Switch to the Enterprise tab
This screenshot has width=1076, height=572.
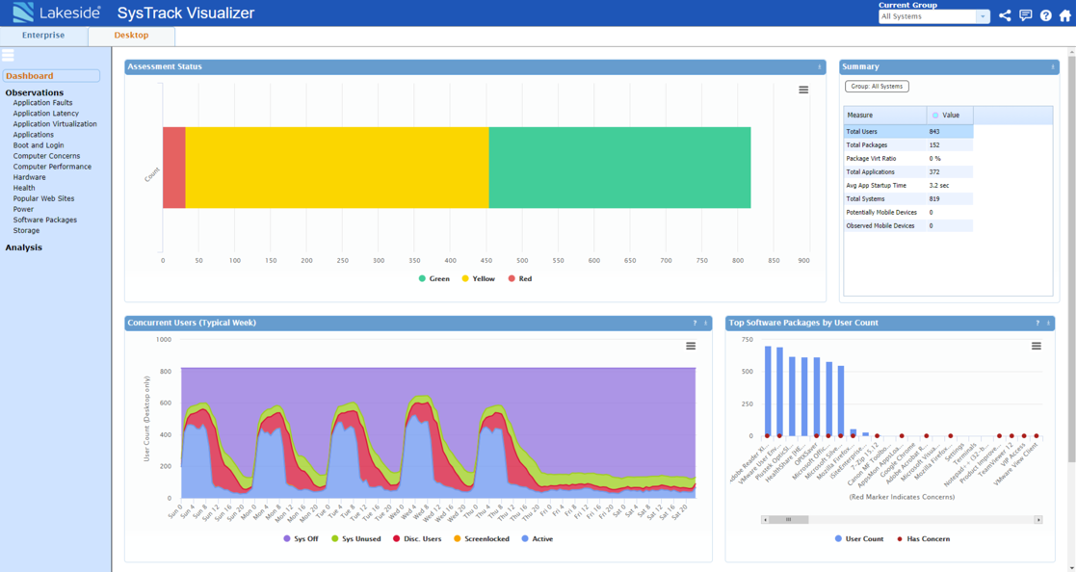43,36
